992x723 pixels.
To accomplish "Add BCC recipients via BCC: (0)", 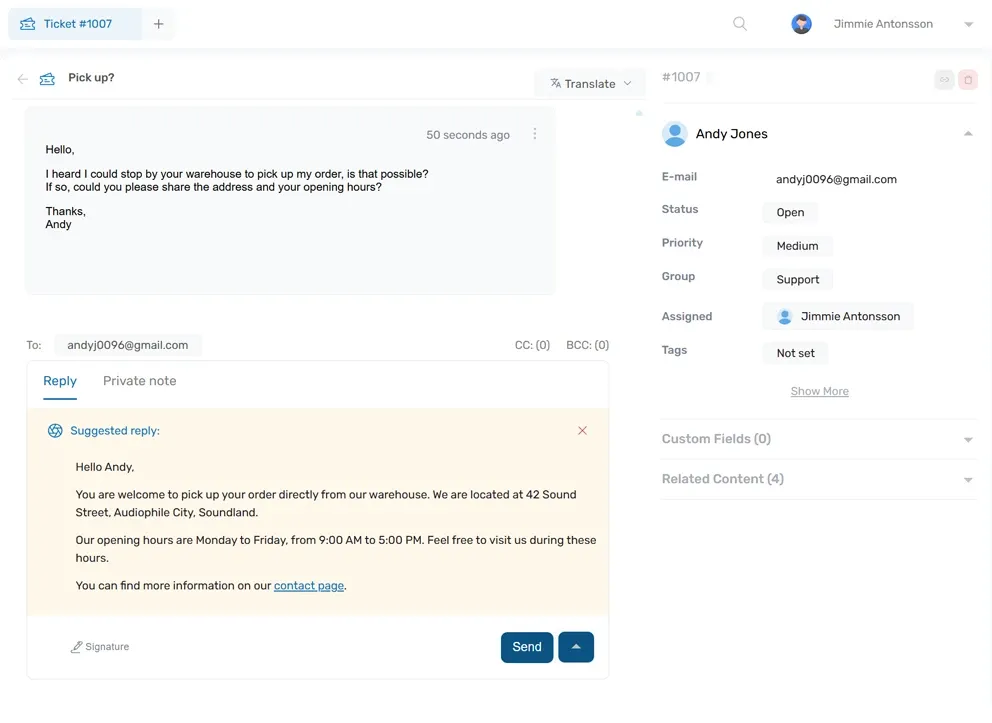I will click(587, 345).
